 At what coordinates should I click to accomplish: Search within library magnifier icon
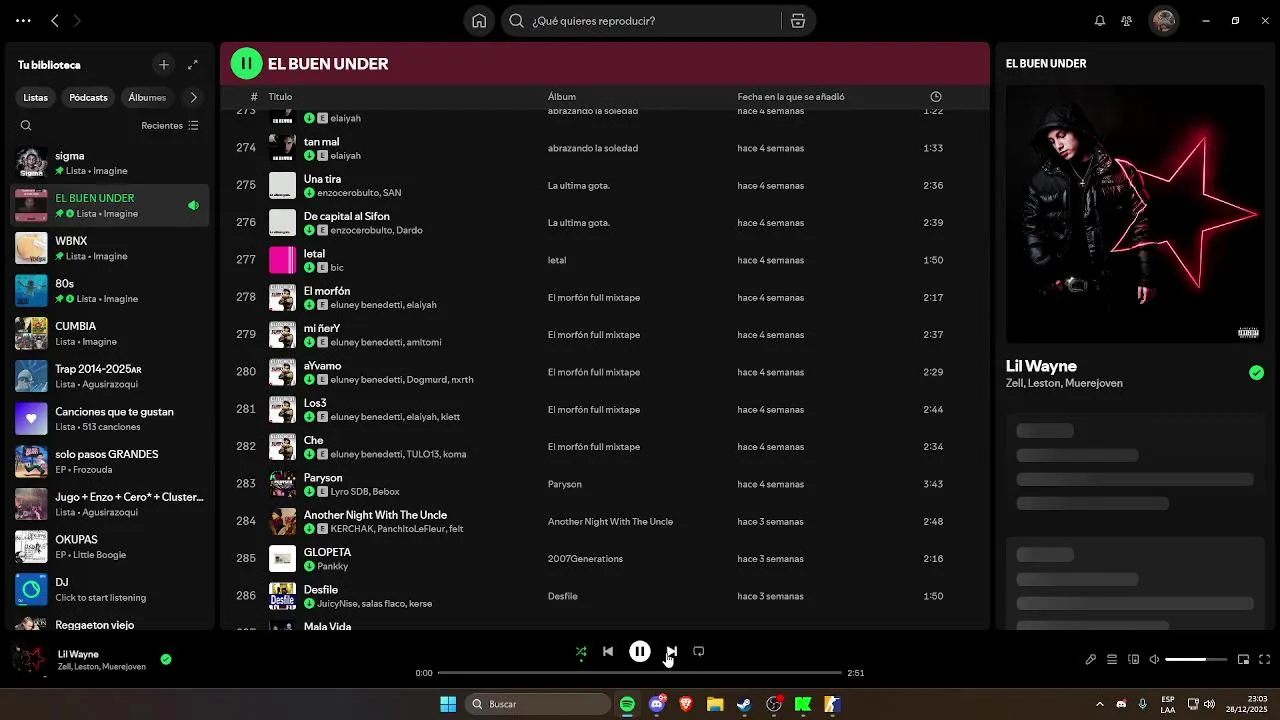coord(26,126)
